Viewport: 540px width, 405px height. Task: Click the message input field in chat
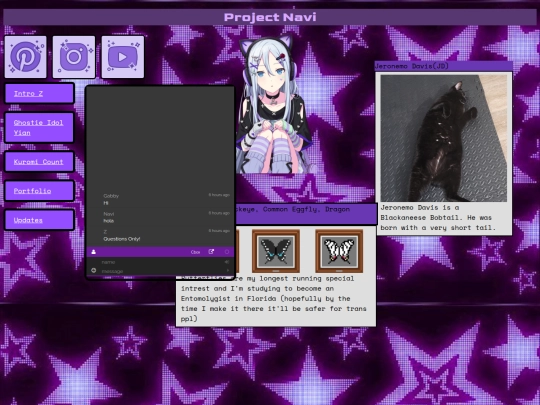coord(162,271)
